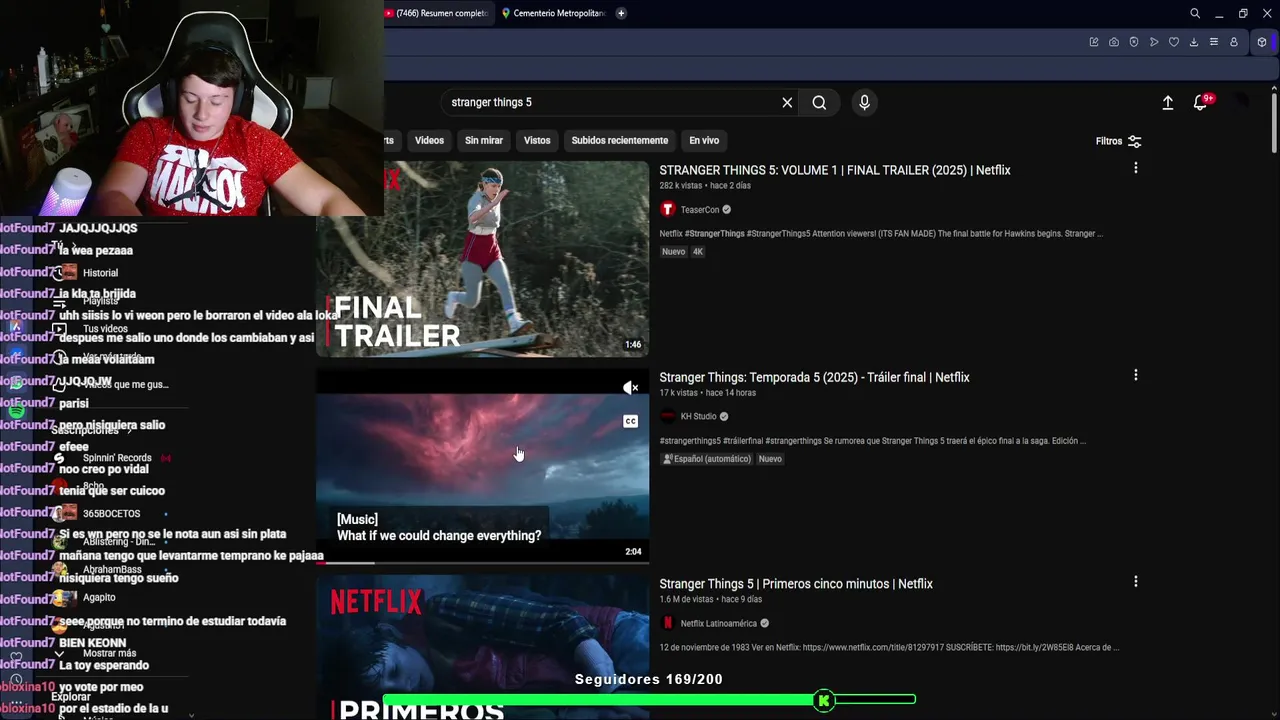
Task: Open the YouTube upload/create icon
Action: pos(1167,102)
